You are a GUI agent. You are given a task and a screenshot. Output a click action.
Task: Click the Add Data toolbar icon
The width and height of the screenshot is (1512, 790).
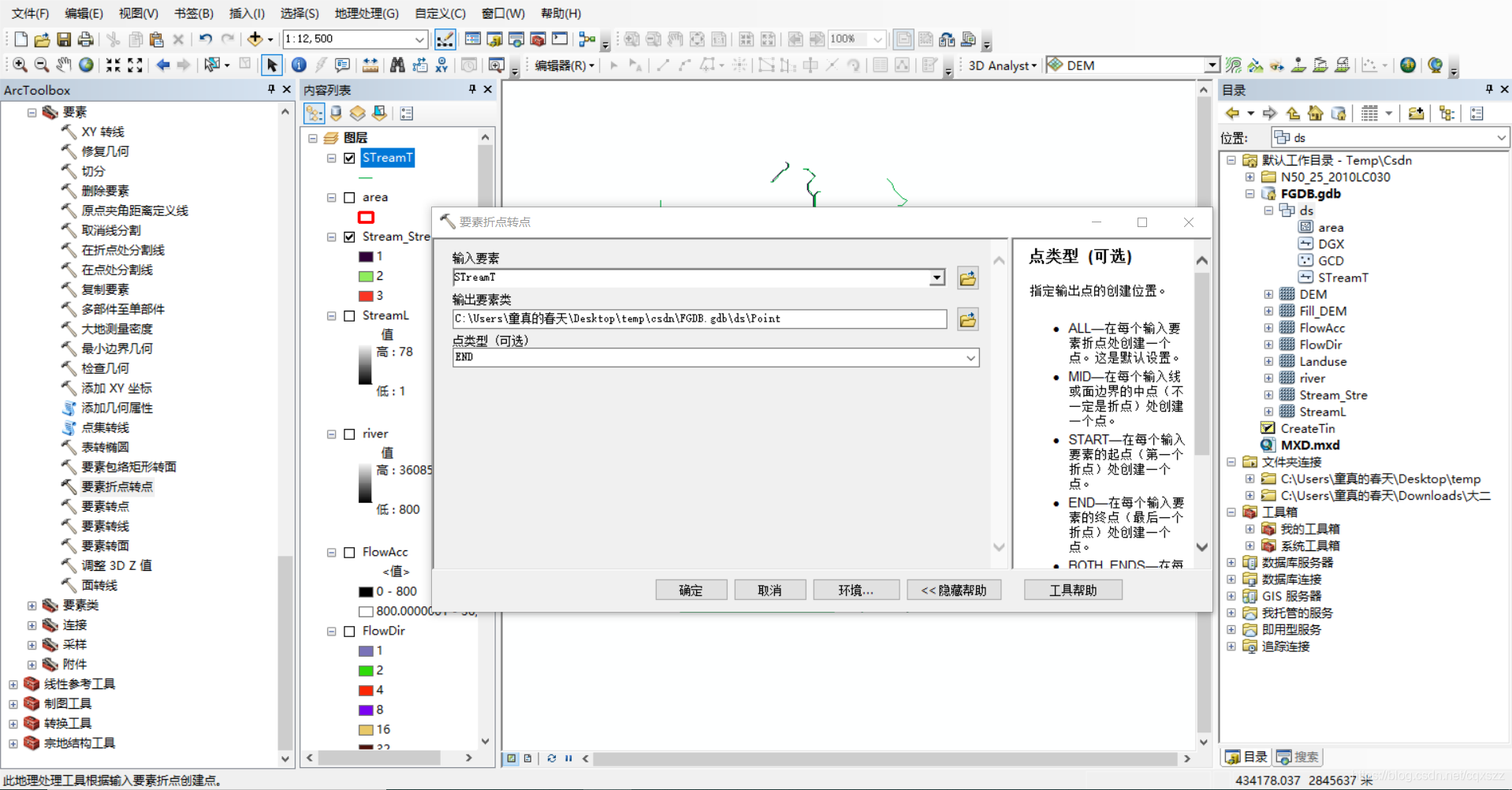(255, 39)
